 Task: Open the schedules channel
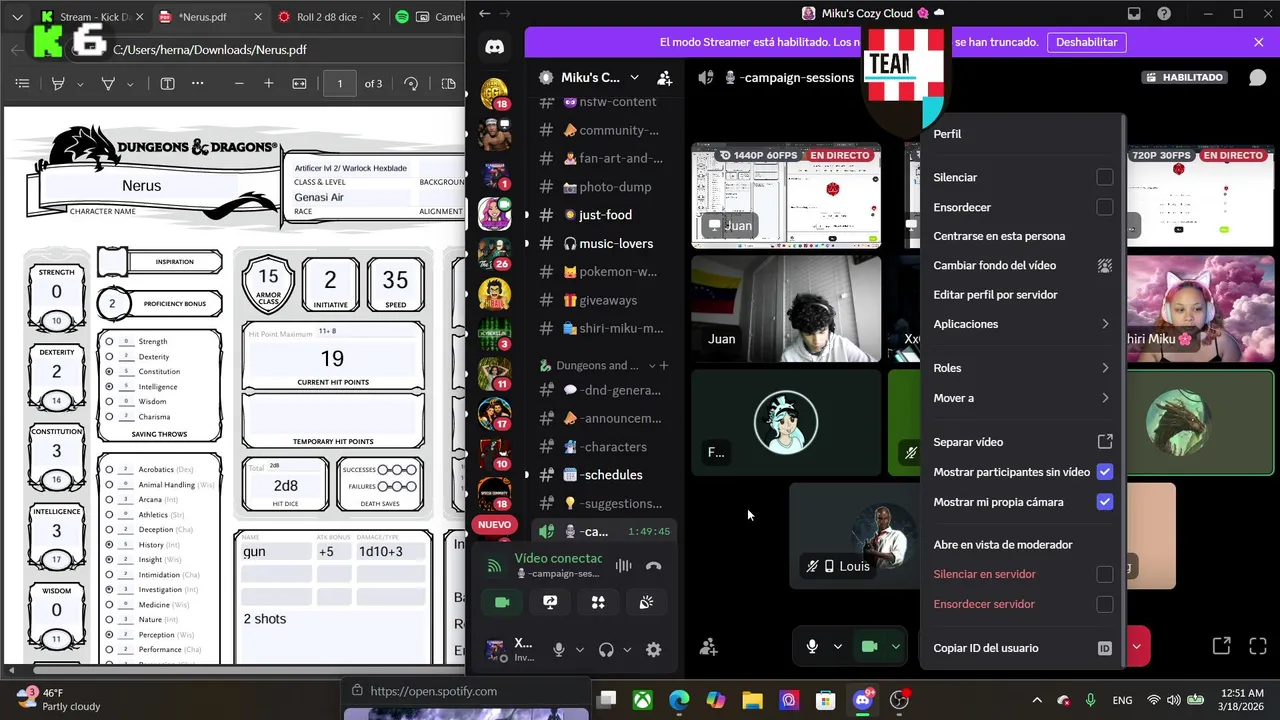pyautogui.click(x=604, y=475)
